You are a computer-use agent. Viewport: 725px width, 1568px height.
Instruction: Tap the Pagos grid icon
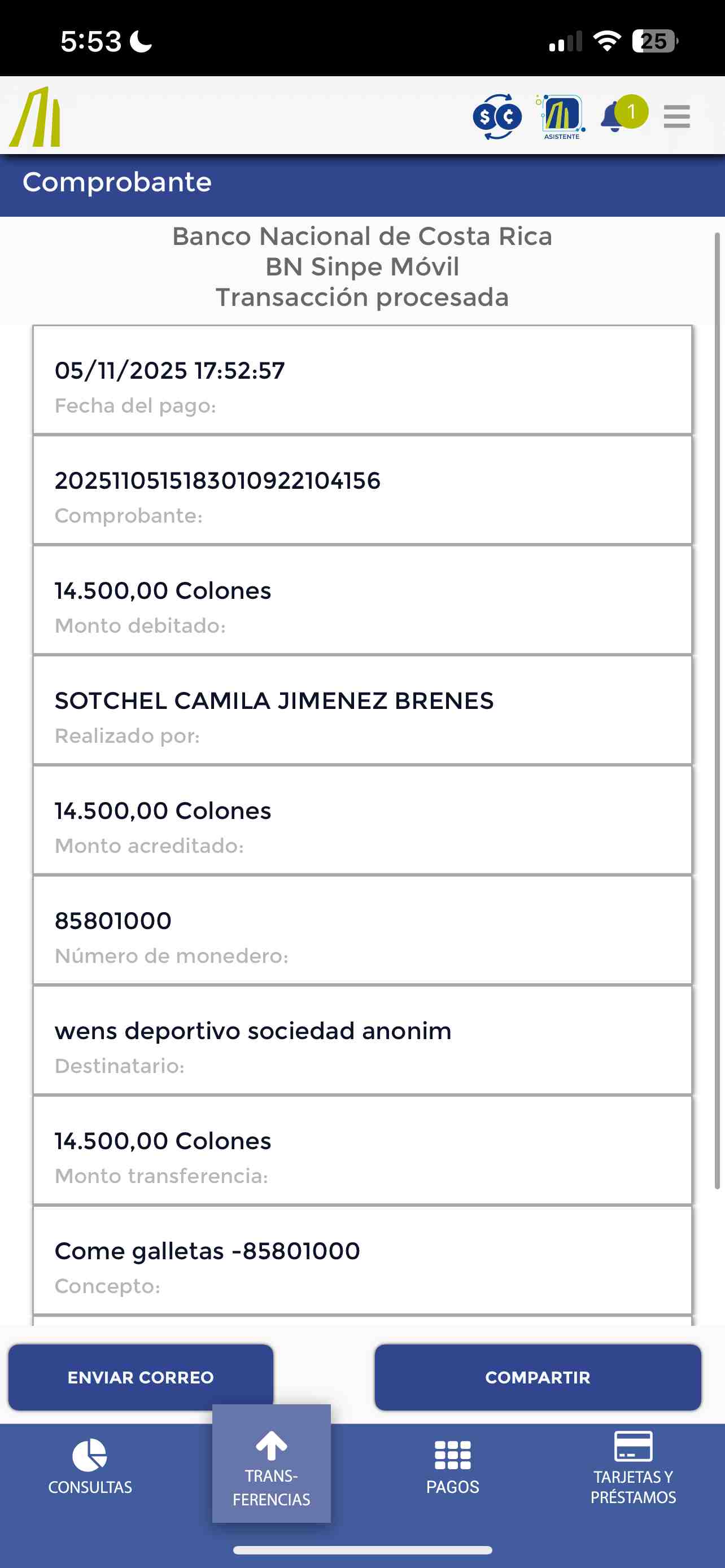[452, 1455]
